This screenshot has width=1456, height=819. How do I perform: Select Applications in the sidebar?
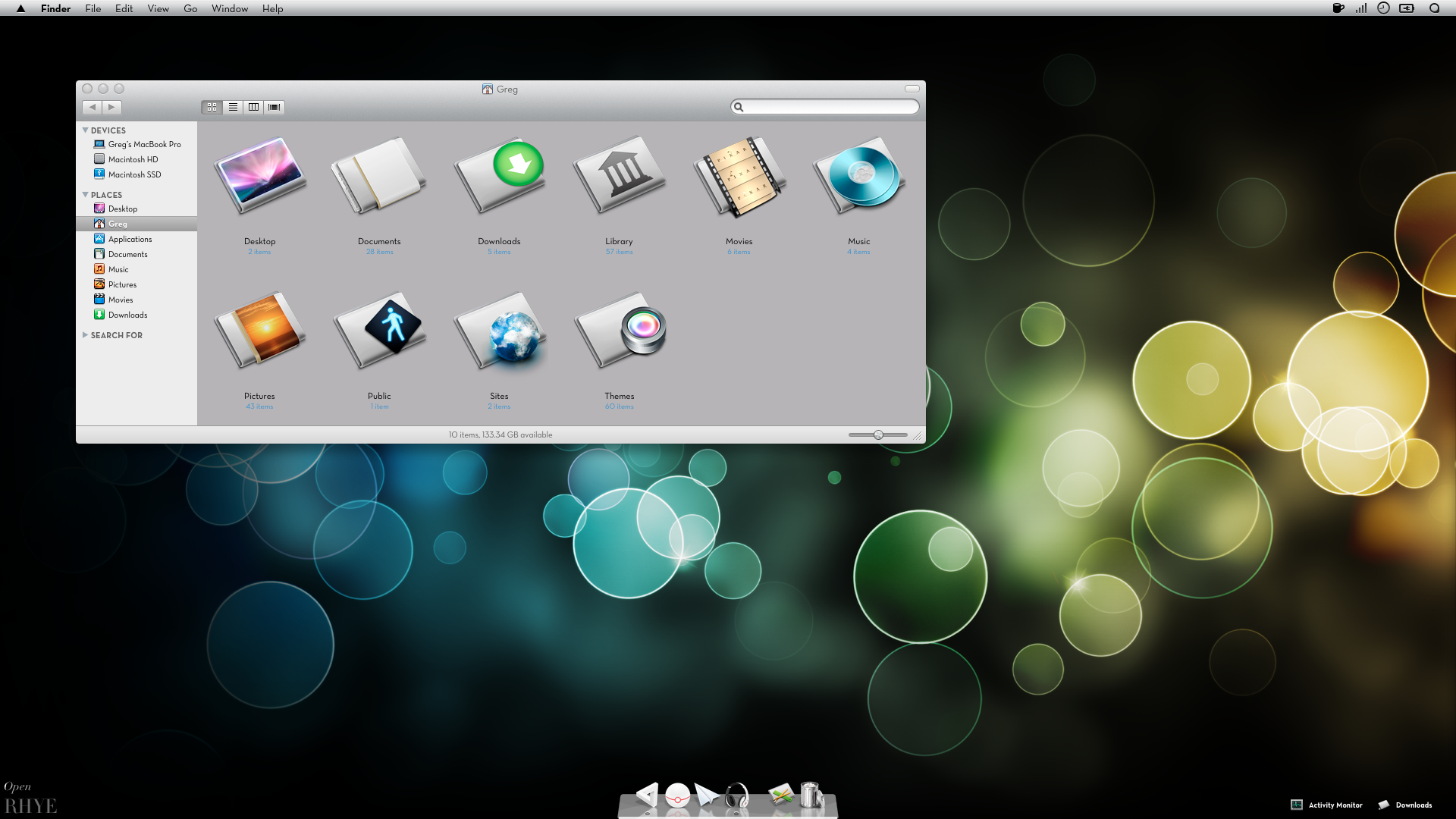click(x=130, y=239)
